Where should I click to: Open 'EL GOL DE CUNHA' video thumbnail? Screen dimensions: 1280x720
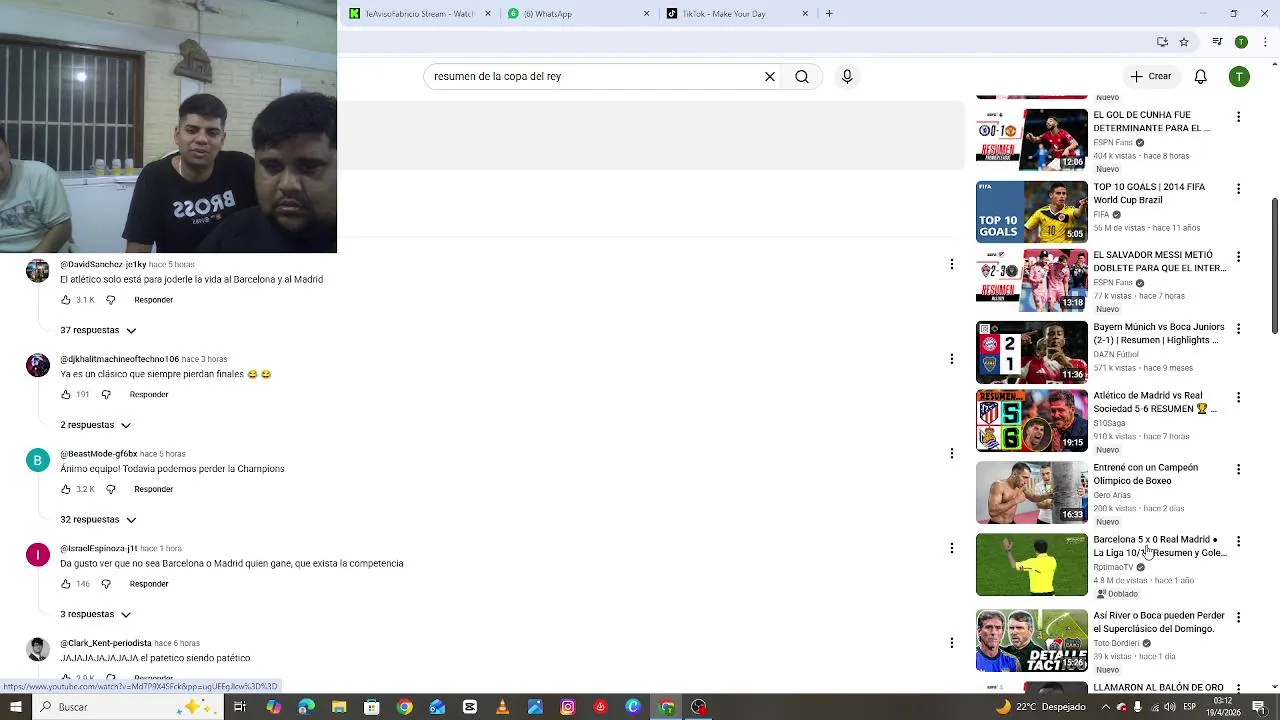click(x=1031, y=140)
